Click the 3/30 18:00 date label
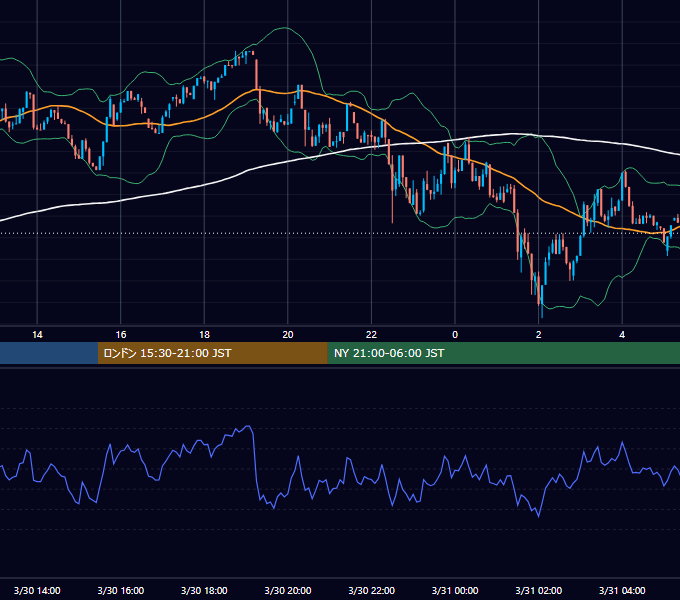The height and width of the screenshot is (600, 680). point(204,590)
